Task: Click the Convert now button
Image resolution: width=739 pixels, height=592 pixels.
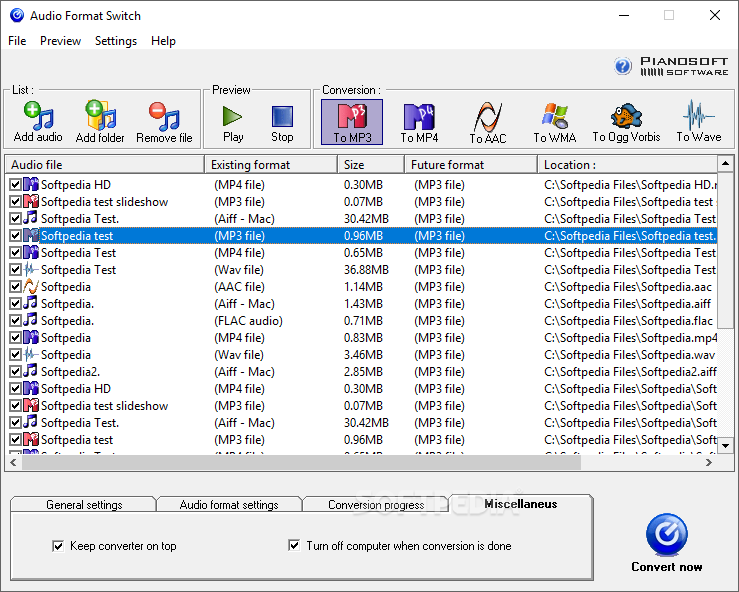Action: [666, 543]
